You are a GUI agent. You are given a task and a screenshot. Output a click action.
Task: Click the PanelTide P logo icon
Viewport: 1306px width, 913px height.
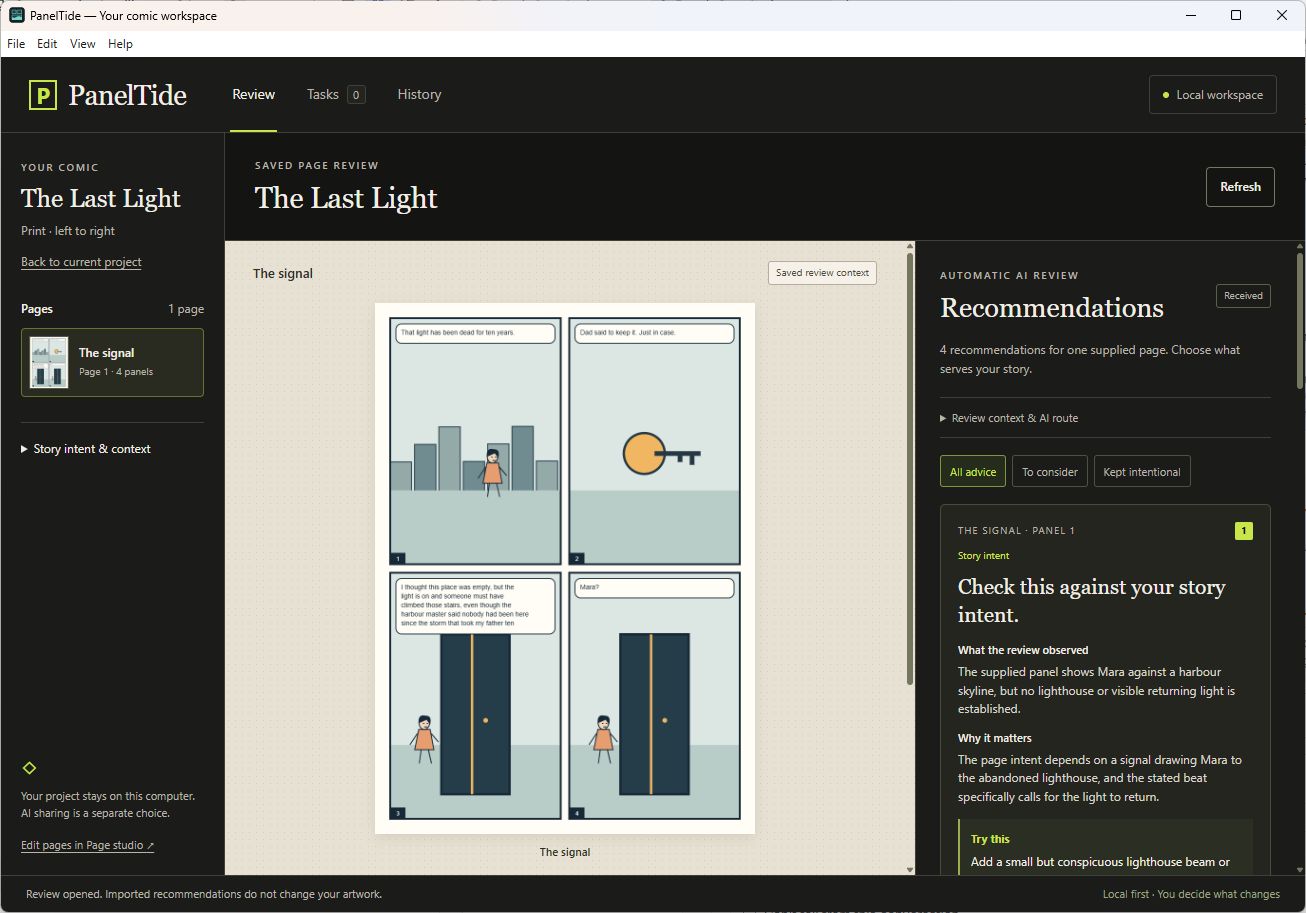43,95
